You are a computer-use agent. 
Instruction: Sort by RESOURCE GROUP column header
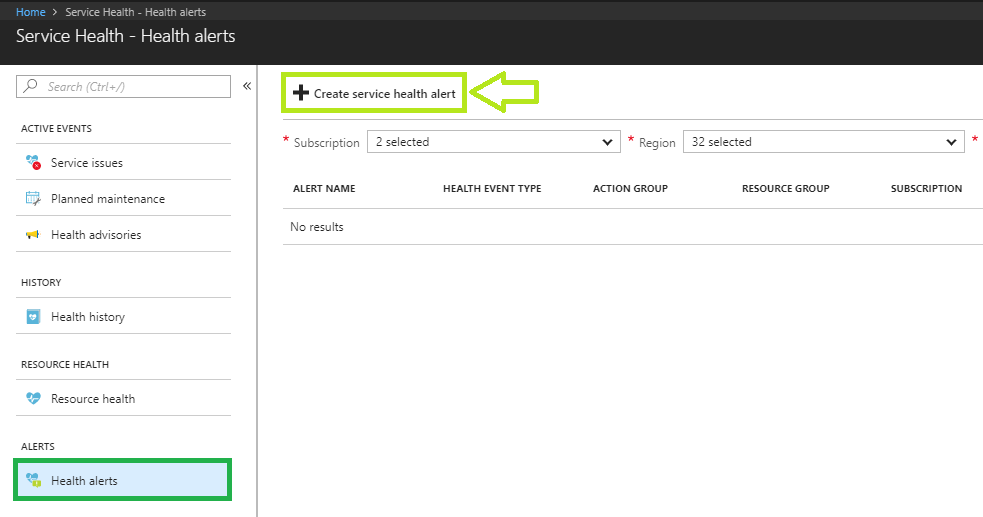click(x=786, y=188)
